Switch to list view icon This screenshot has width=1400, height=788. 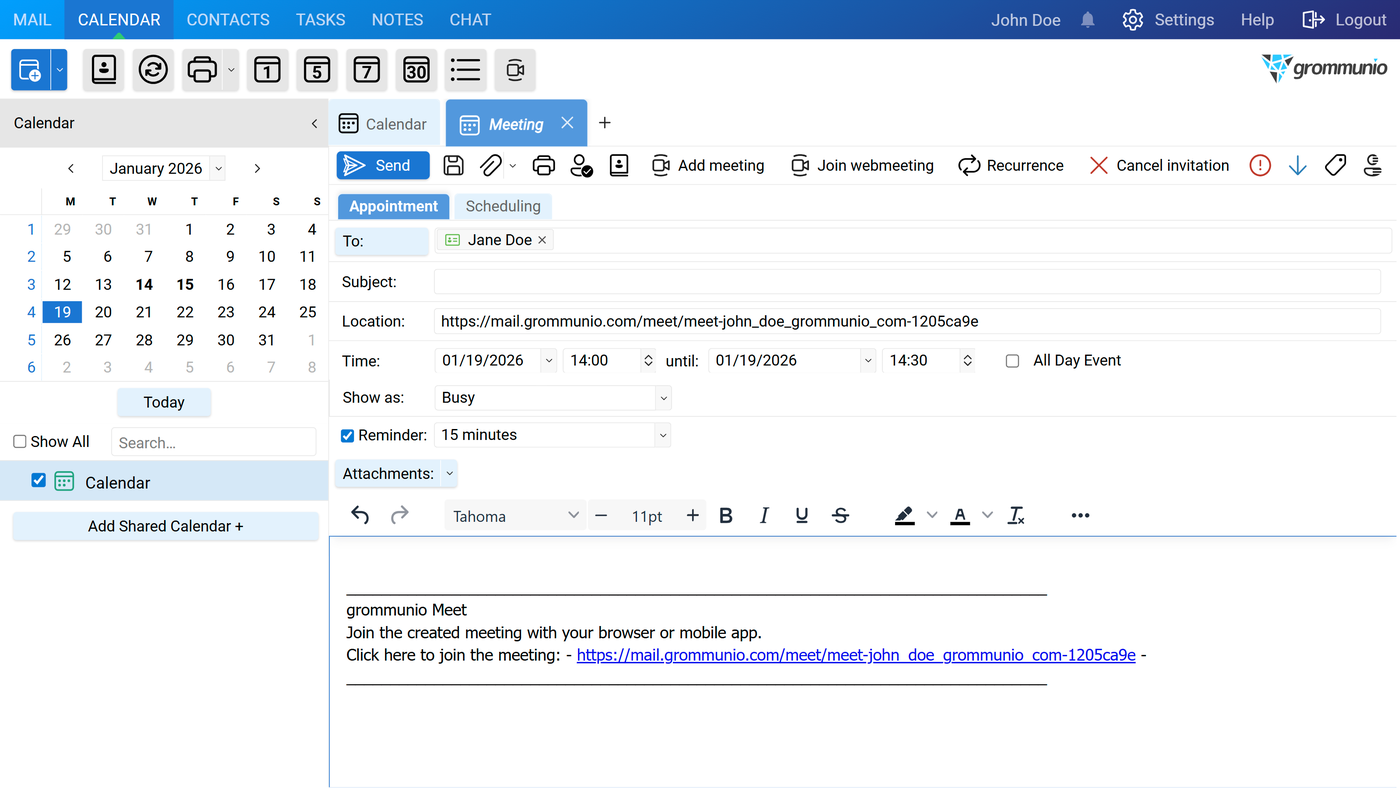(x=465, y=70)
